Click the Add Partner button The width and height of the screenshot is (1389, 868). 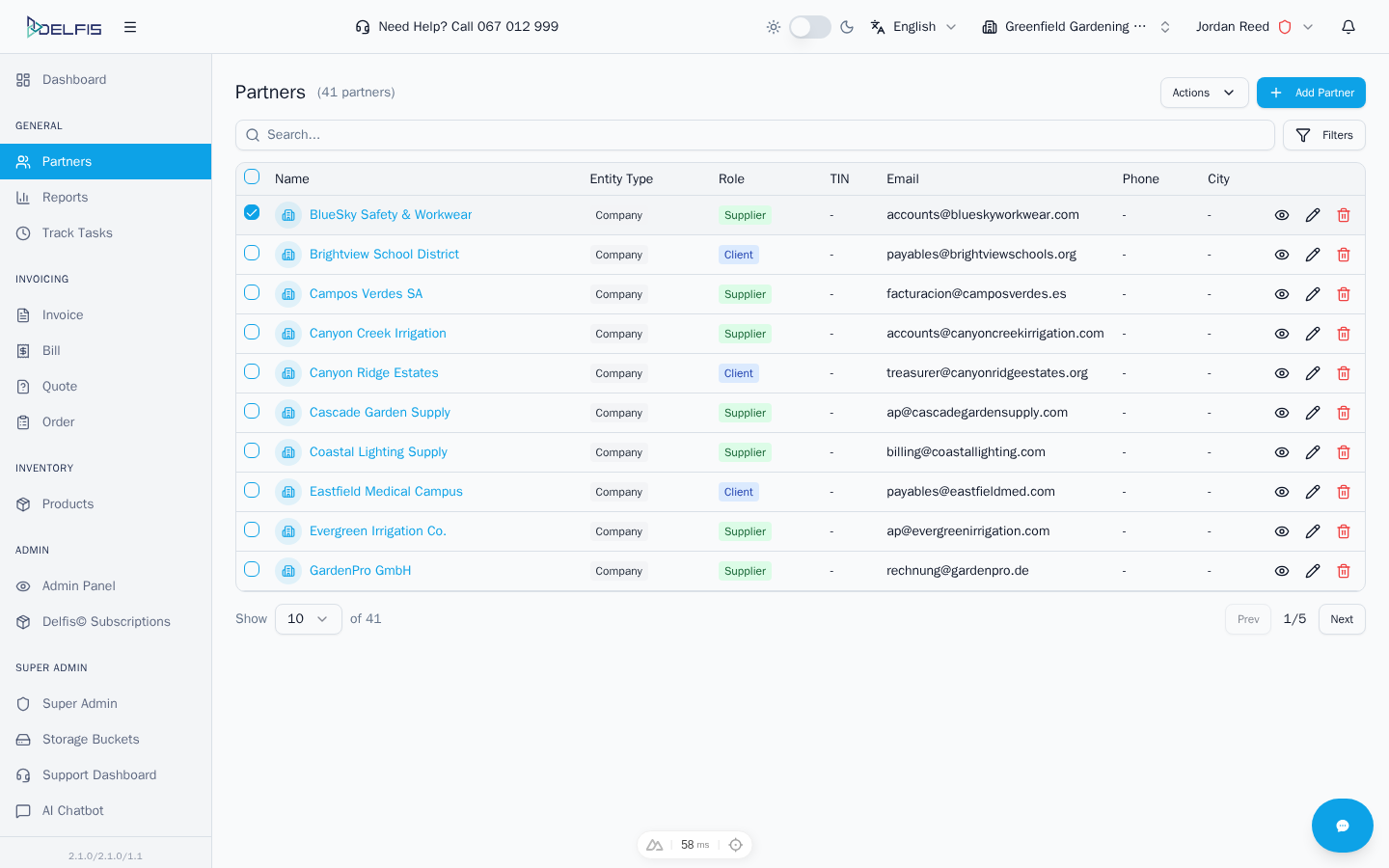[1311, 93]
